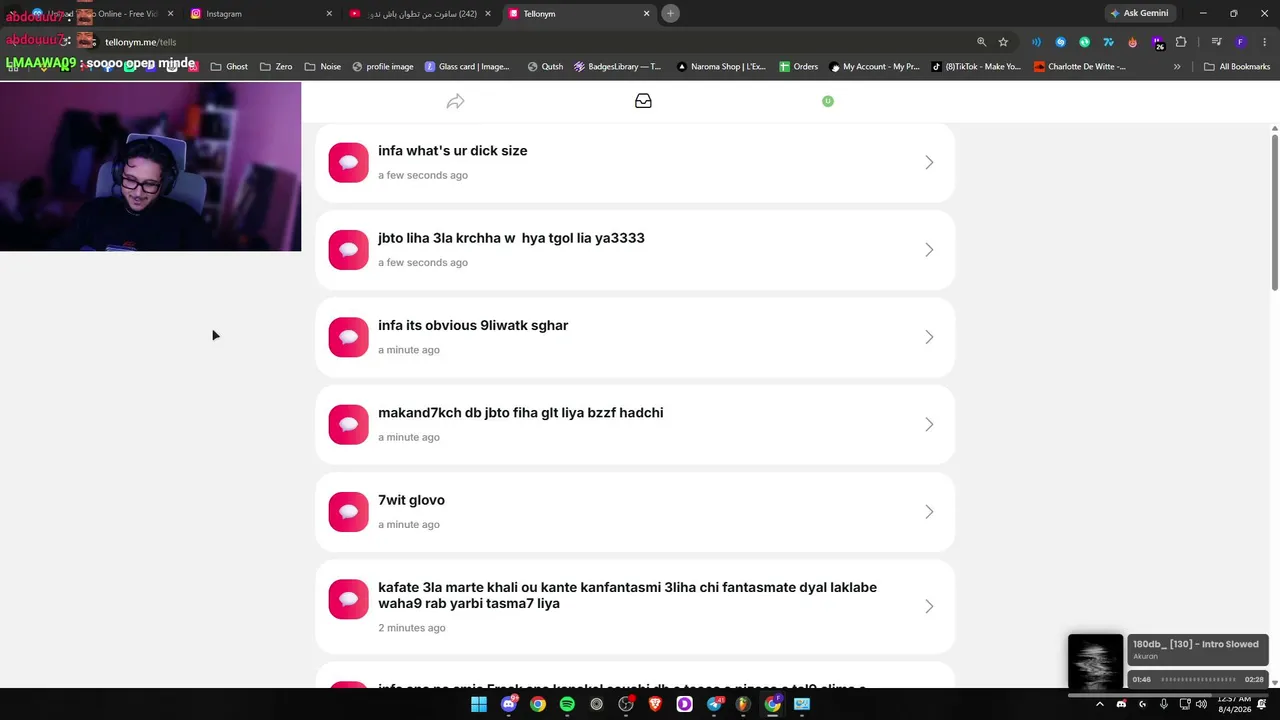Expand the 'makand7kch db' tell chevron
The width and height of the screenshot is (1280, 720).
929,424
